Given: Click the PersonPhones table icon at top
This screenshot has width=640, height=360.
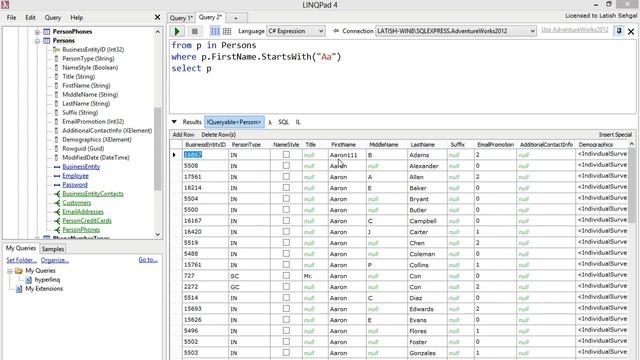Looking at the screenshot, I should point(47,31).
